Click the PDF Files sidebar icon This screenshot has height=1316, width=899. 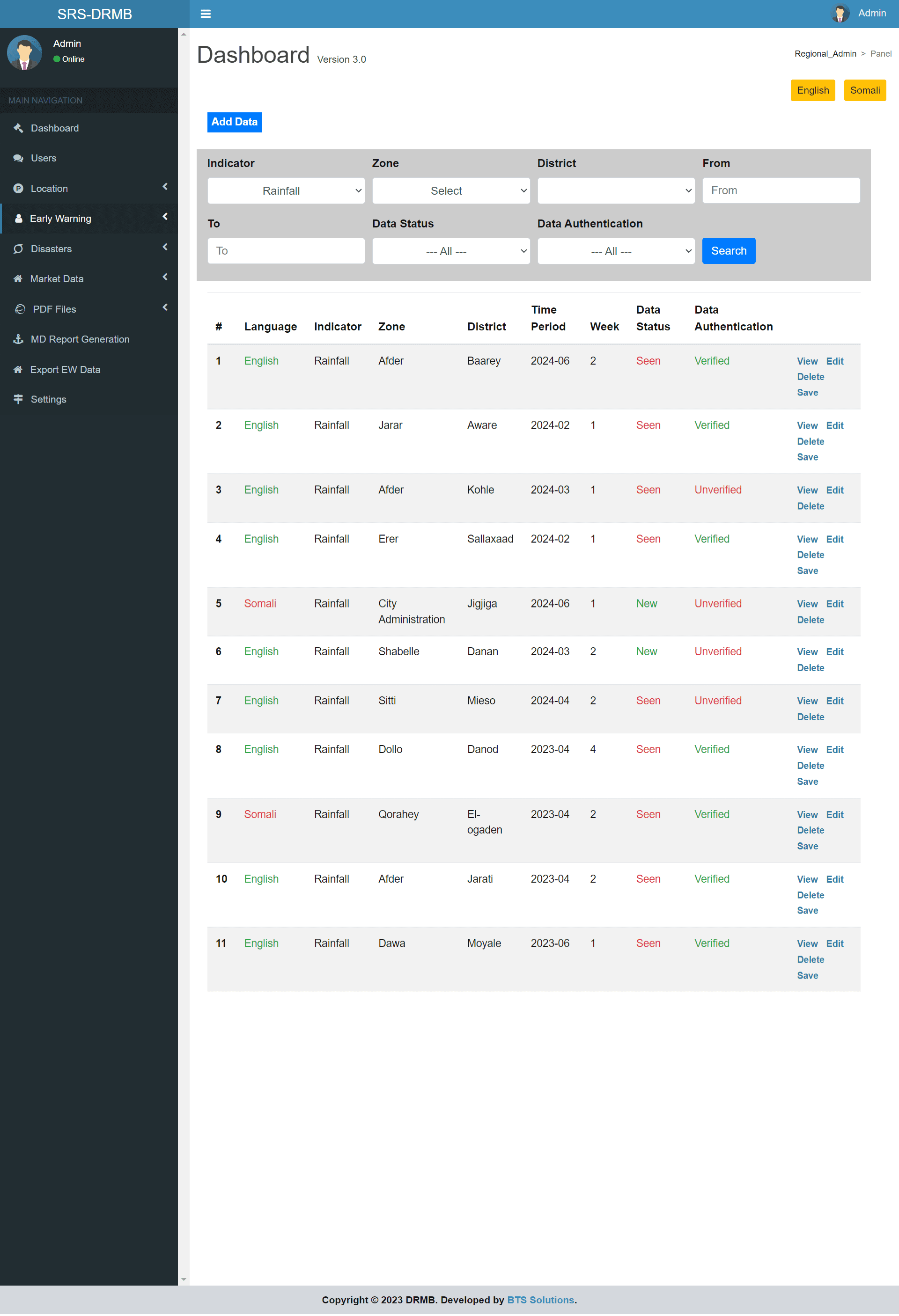[20, 309]
